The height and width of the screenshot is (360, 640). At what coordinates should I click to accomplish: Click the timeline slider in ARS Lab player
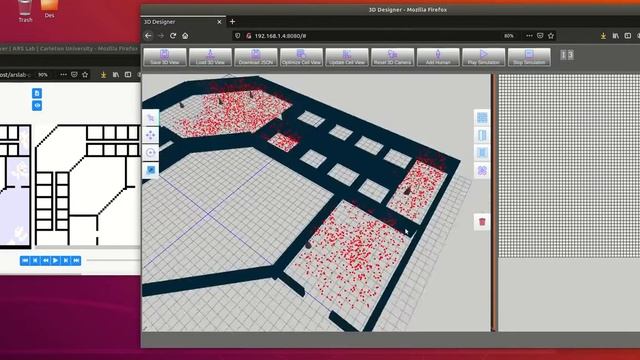pos(113,260)
